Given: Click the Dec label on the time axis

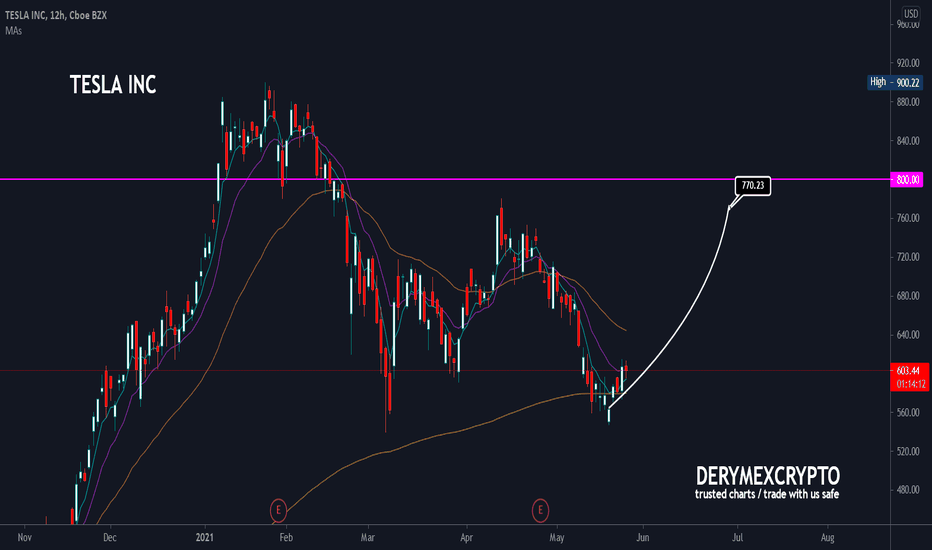Looking at the screenshot, I should pos(110,538).
